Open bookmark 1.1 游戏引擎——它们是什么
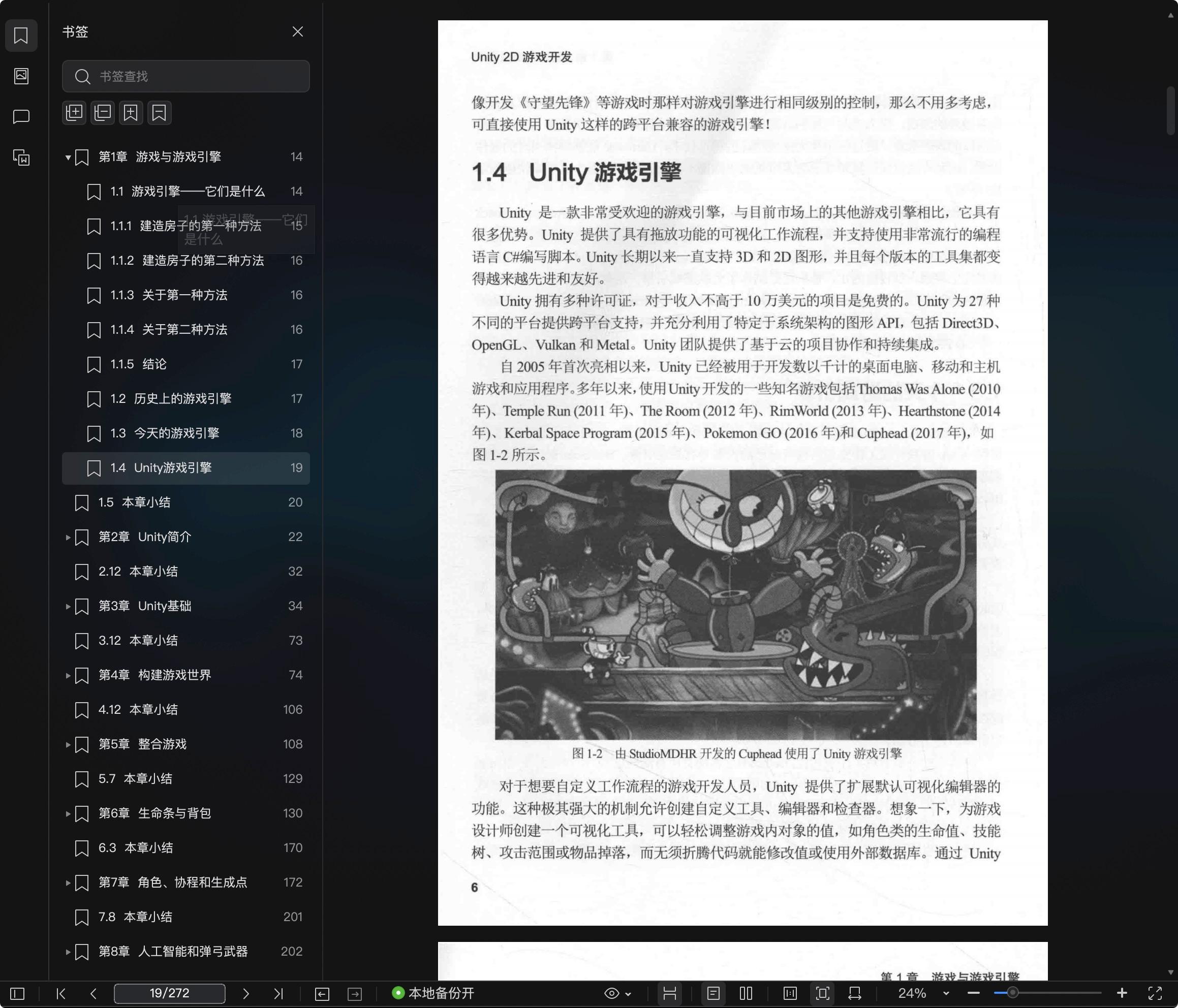This screenshot has width=1178, height=1008. pyautogui.click(x=186, y=192)
